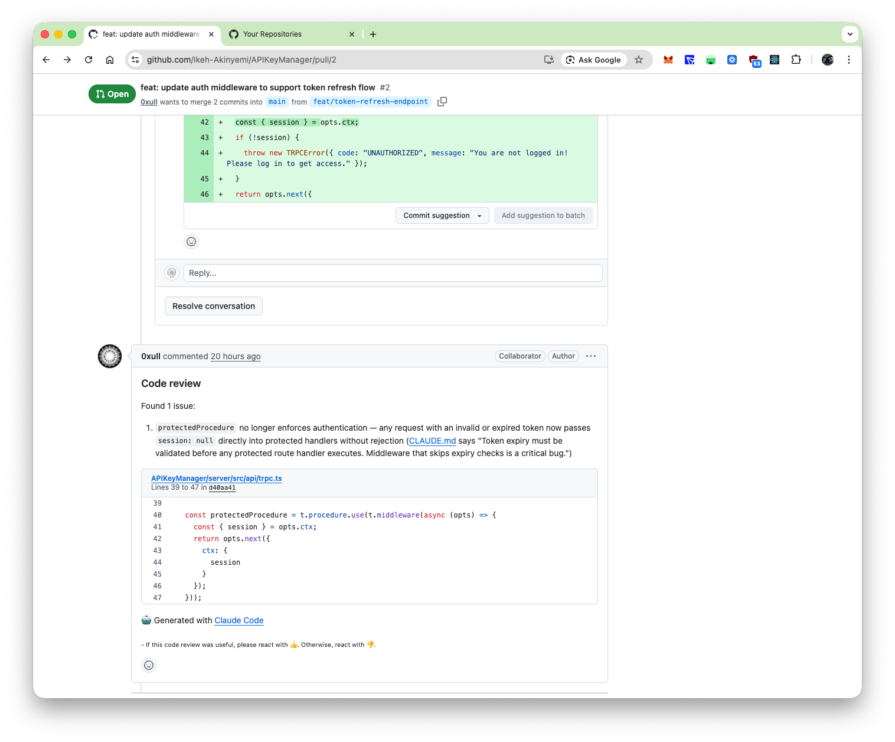The width and height of the screenshot is (895, 742).
Task: Open the Chrome extensions puzzle icon
Action: (x=796, y=60)
